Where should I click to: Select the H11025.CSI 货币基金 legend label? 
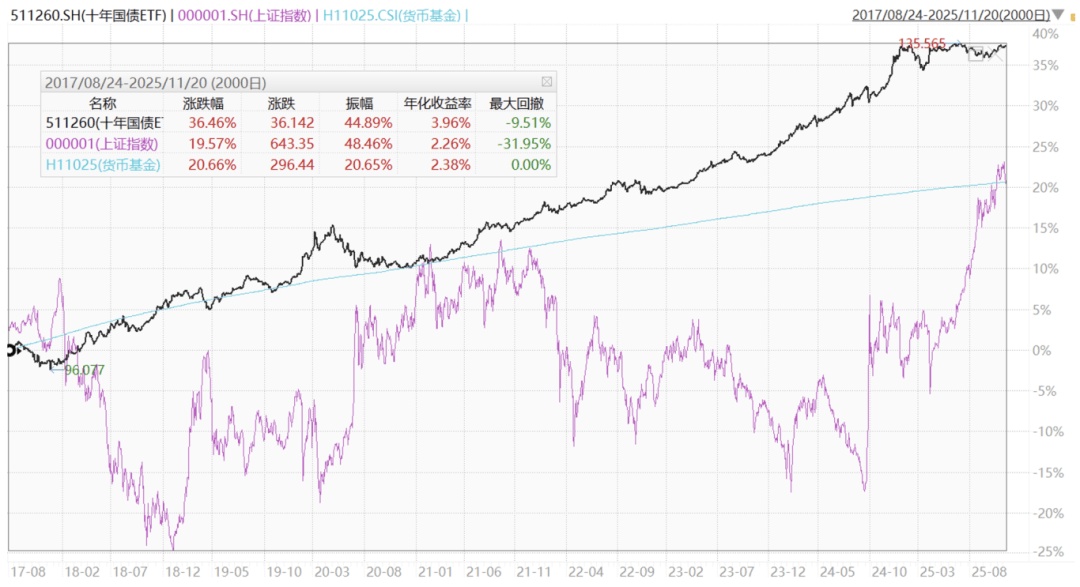(393, 15)
